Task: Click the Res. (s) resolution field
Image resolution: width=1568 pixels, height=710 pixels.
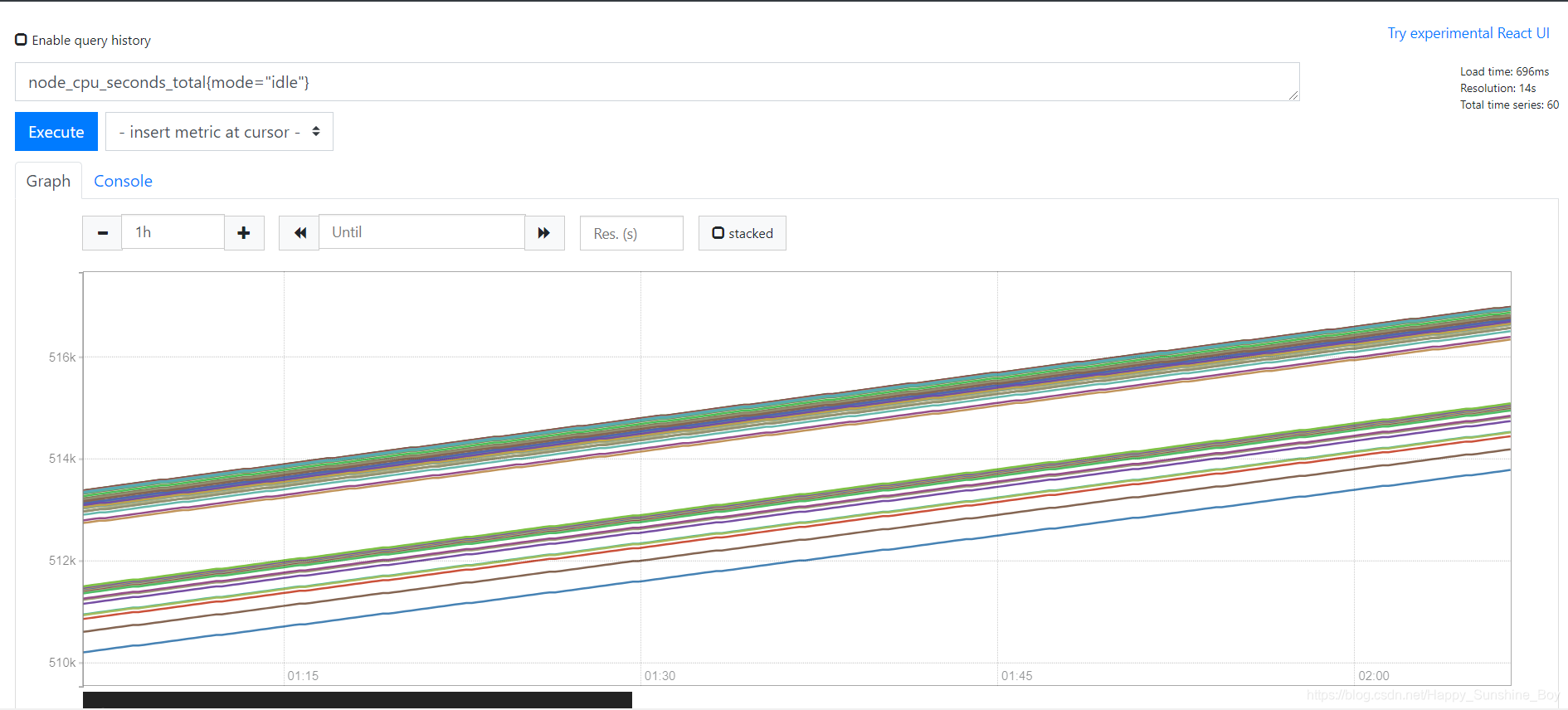Action: click(631, 233)
